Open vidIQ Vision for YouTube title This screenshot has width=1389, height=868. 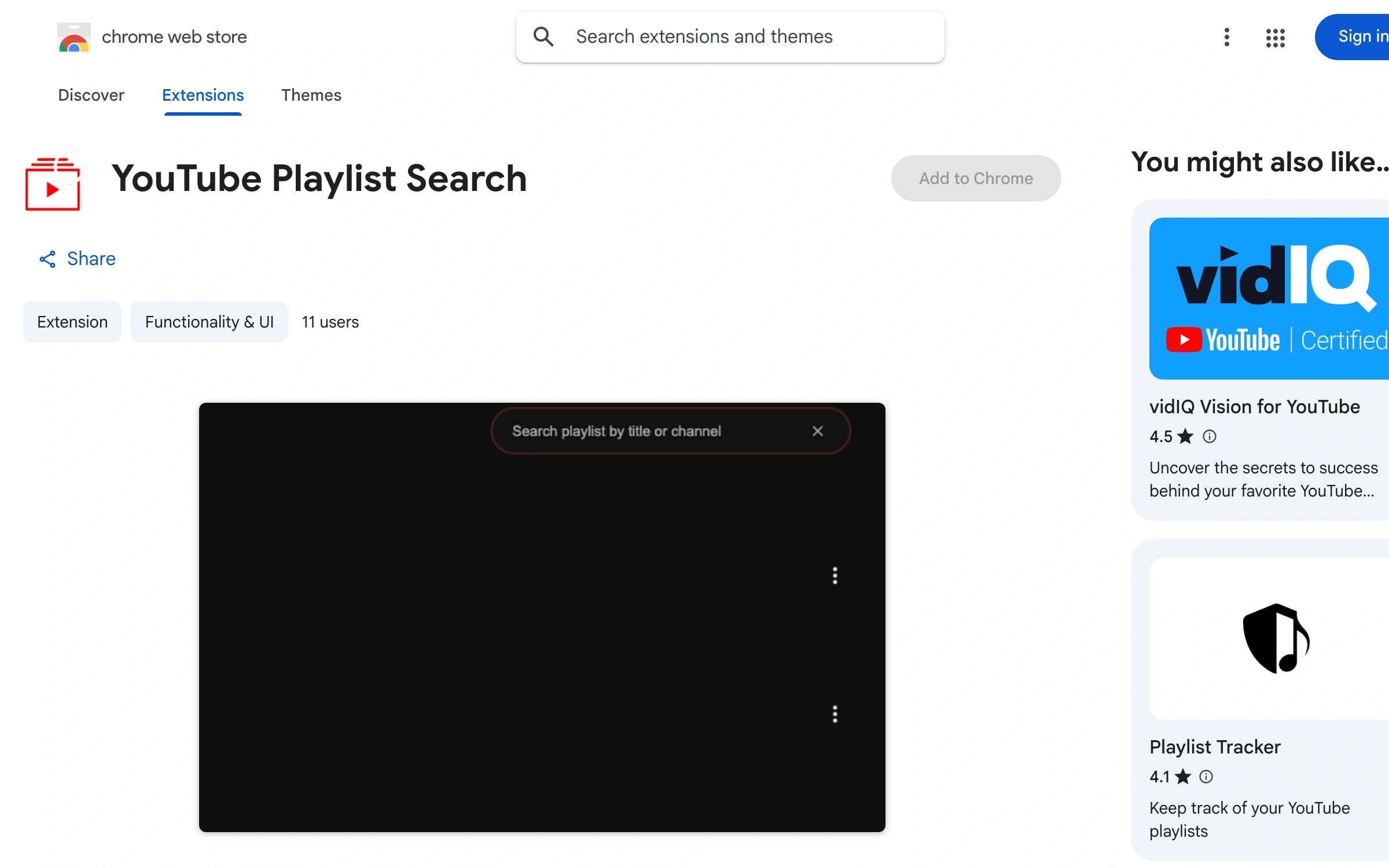pos(1255,407)
